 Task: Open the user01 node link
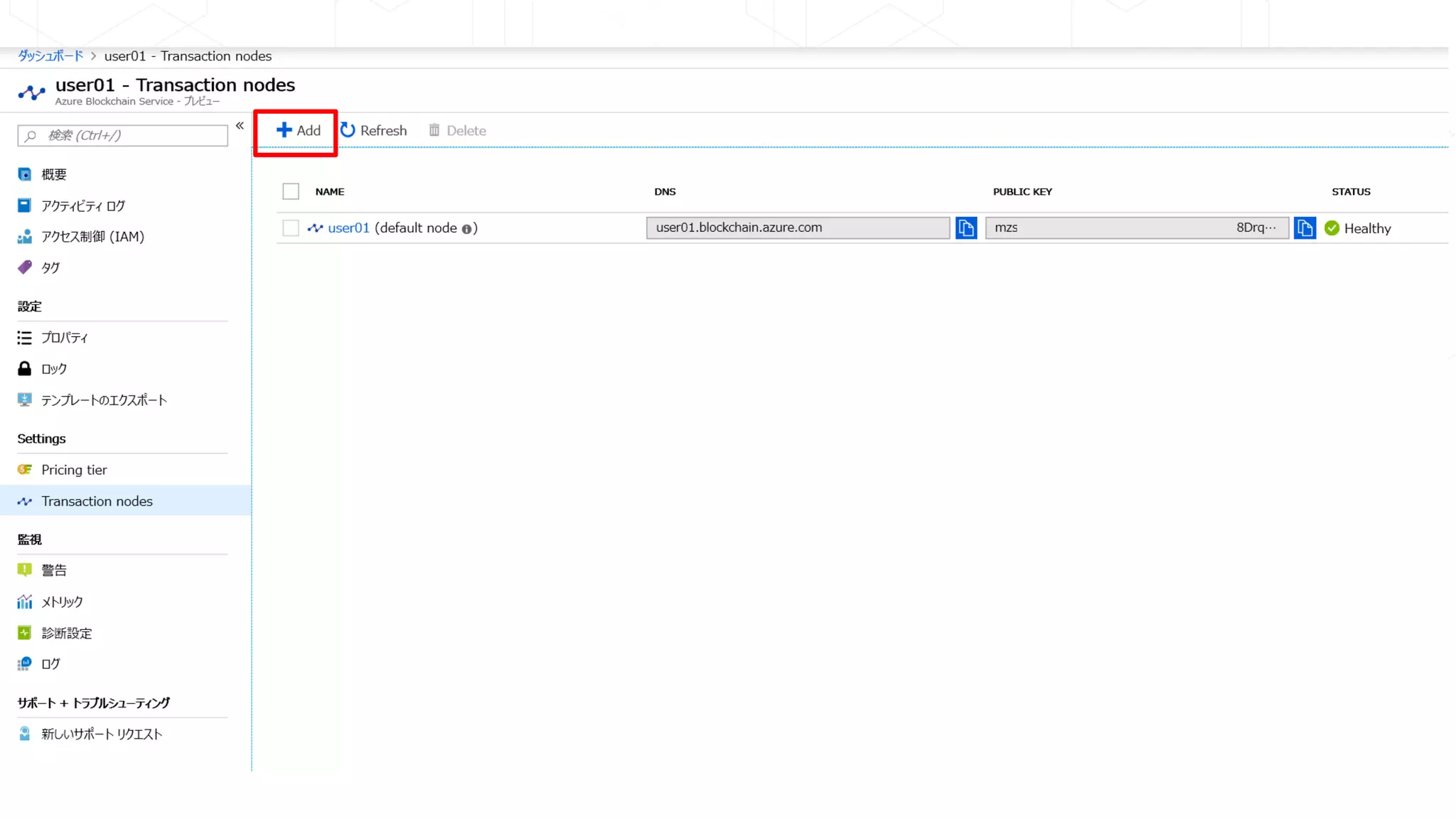coord(348,228)
